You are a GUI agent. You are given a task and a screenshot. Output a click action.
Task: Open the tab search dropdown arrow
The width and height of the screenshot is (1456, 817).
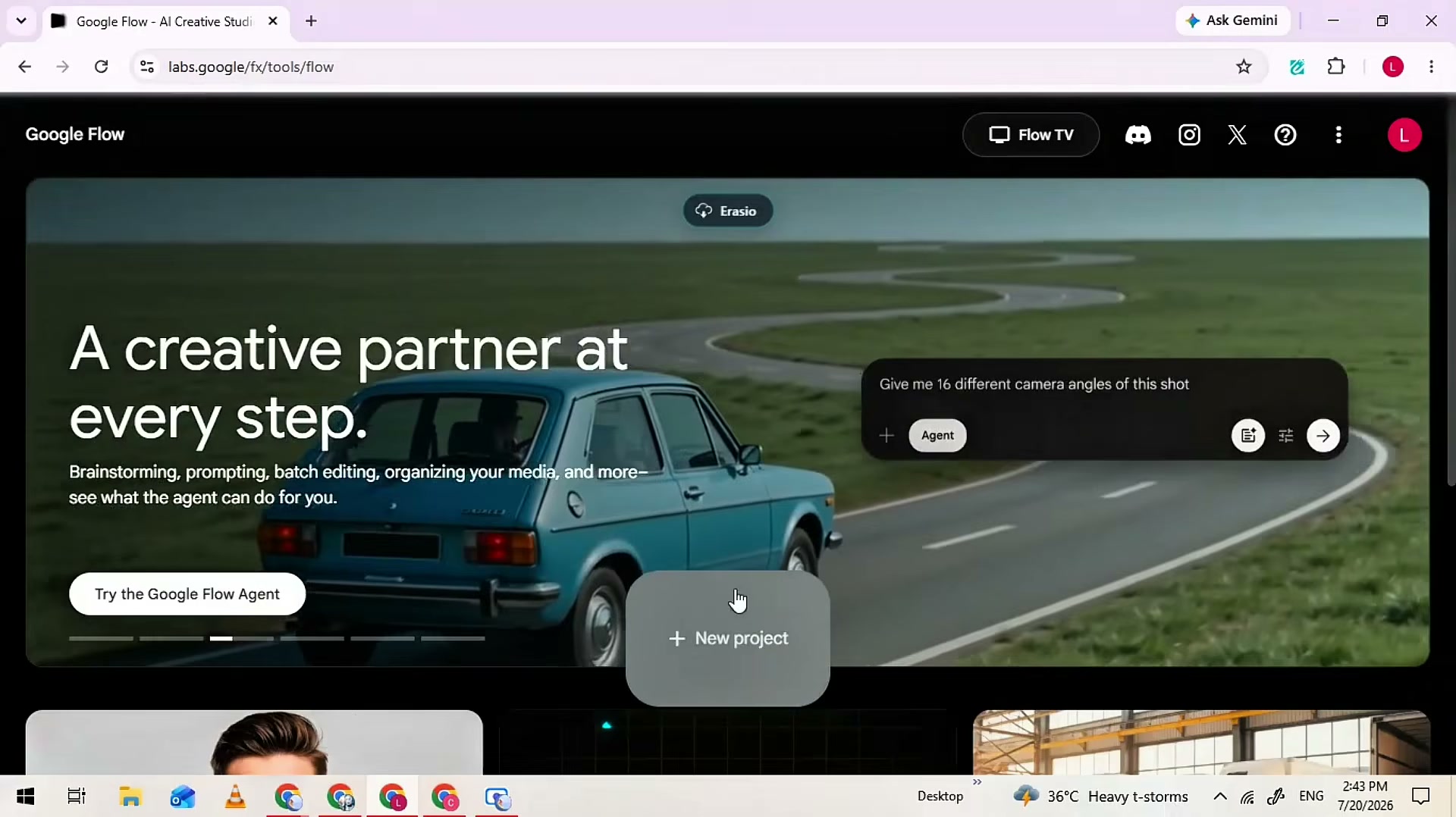click(x=21, y=20)
